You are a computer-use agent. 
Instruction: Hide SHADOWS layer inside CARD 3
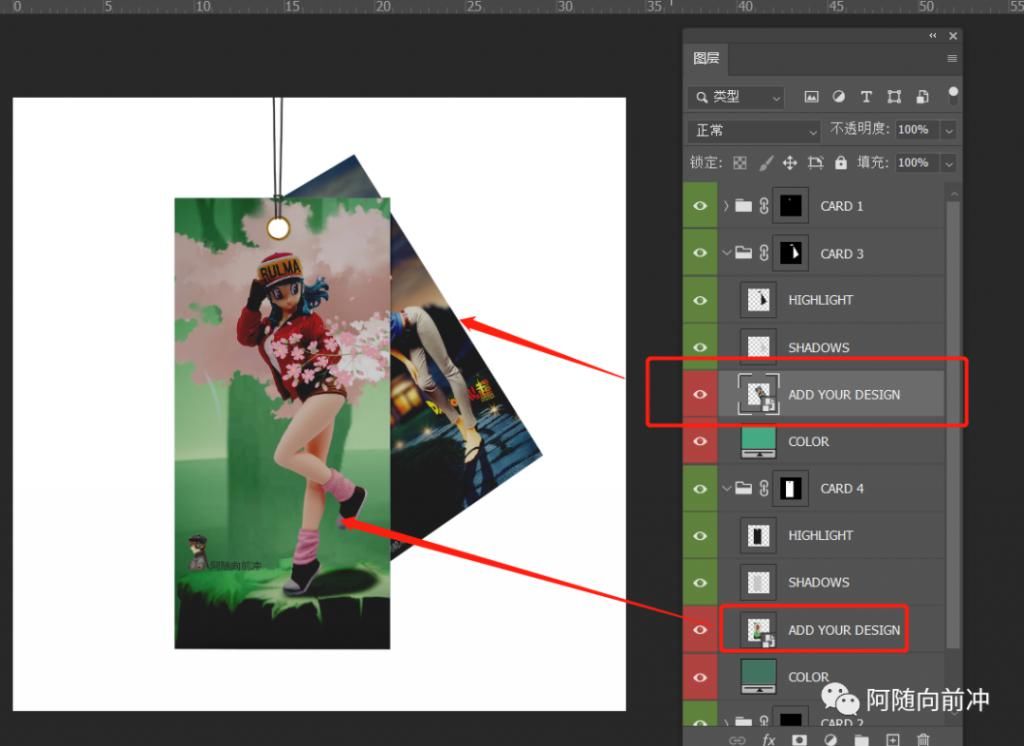click(x=700, y=347)
